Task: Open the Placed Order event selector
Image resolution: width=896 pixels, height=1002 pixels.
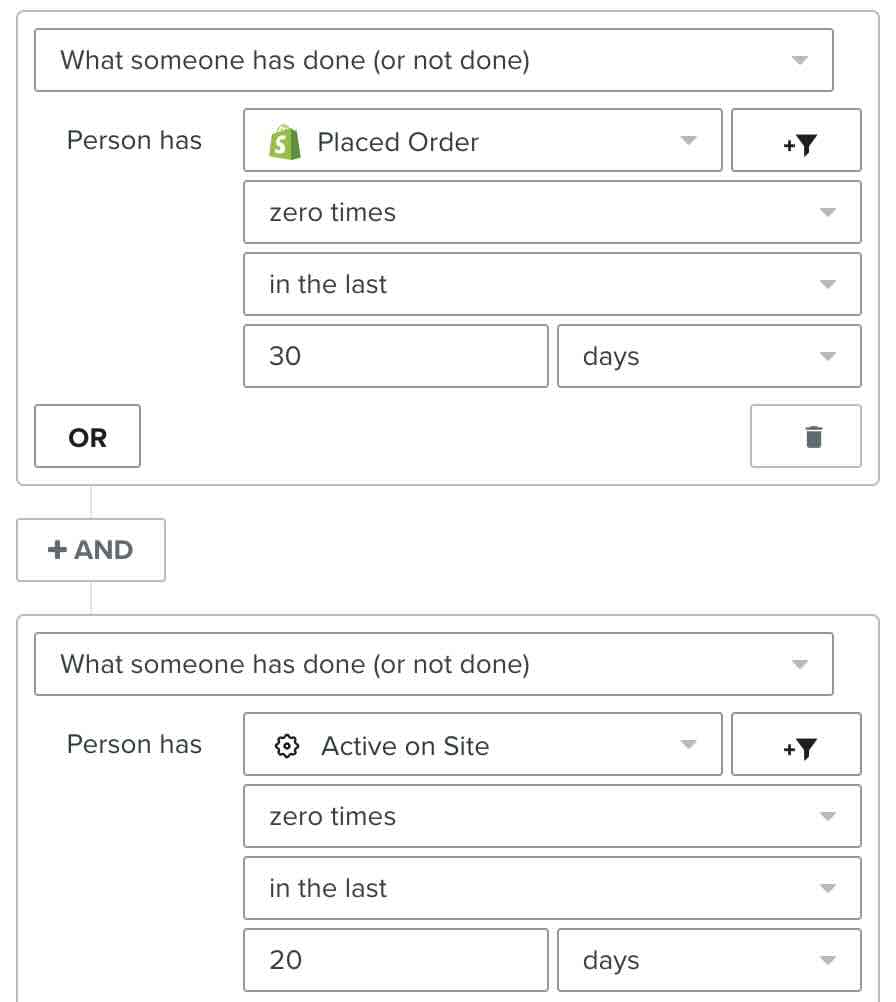Action: click(483, 141)
